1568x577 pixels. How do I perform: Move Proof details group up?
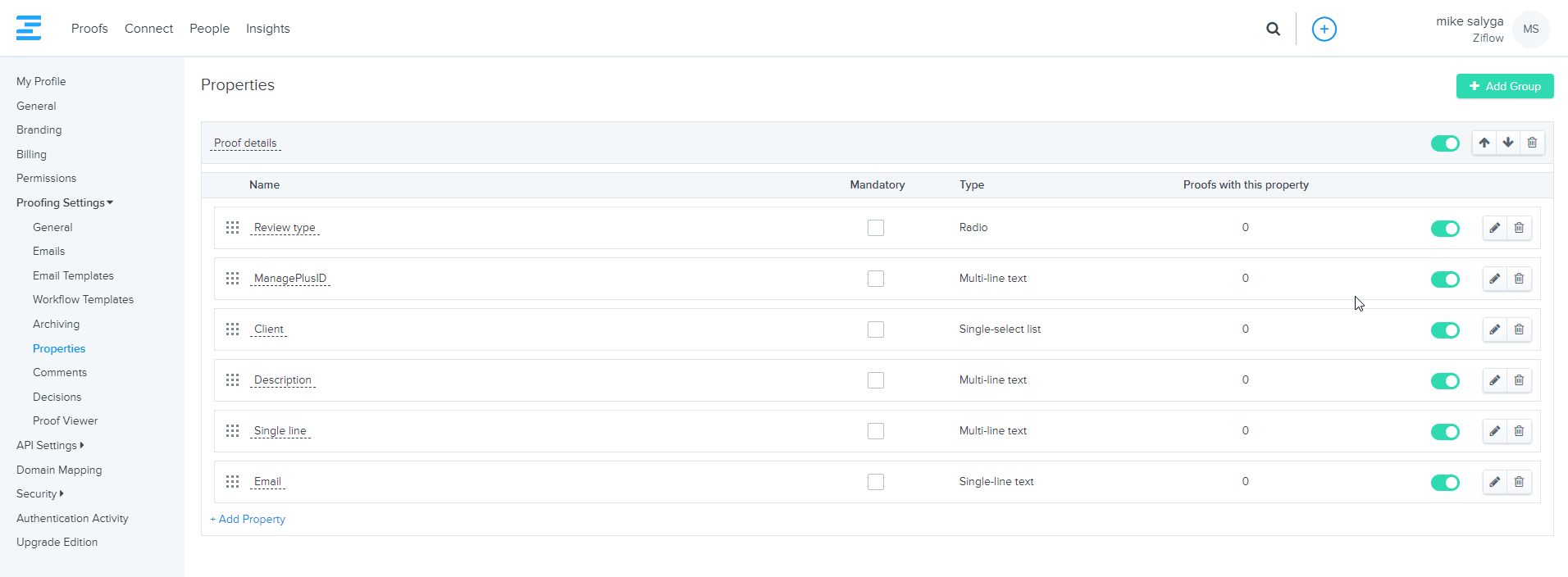(x=1484, y=143)
